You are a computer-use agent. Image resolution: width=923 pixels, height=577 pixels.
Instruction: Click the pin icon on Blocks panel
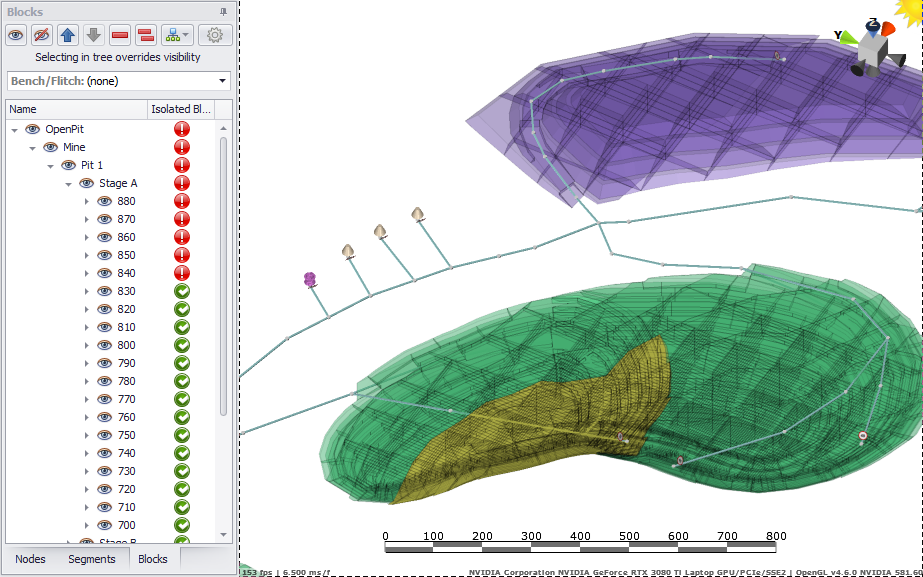coord(223,11)
